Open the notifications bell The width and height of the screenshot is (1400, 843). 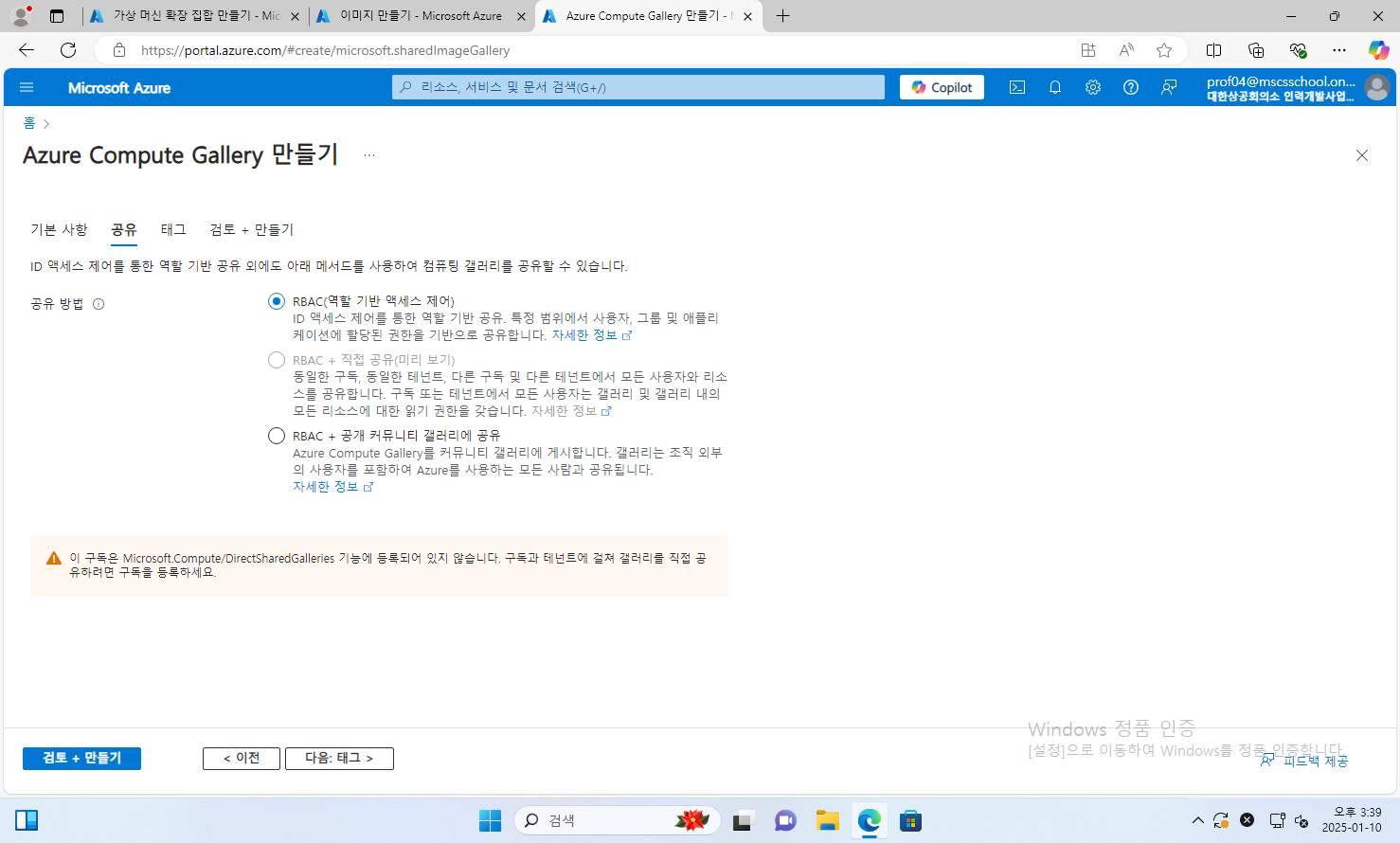[x=1055, y=87]
